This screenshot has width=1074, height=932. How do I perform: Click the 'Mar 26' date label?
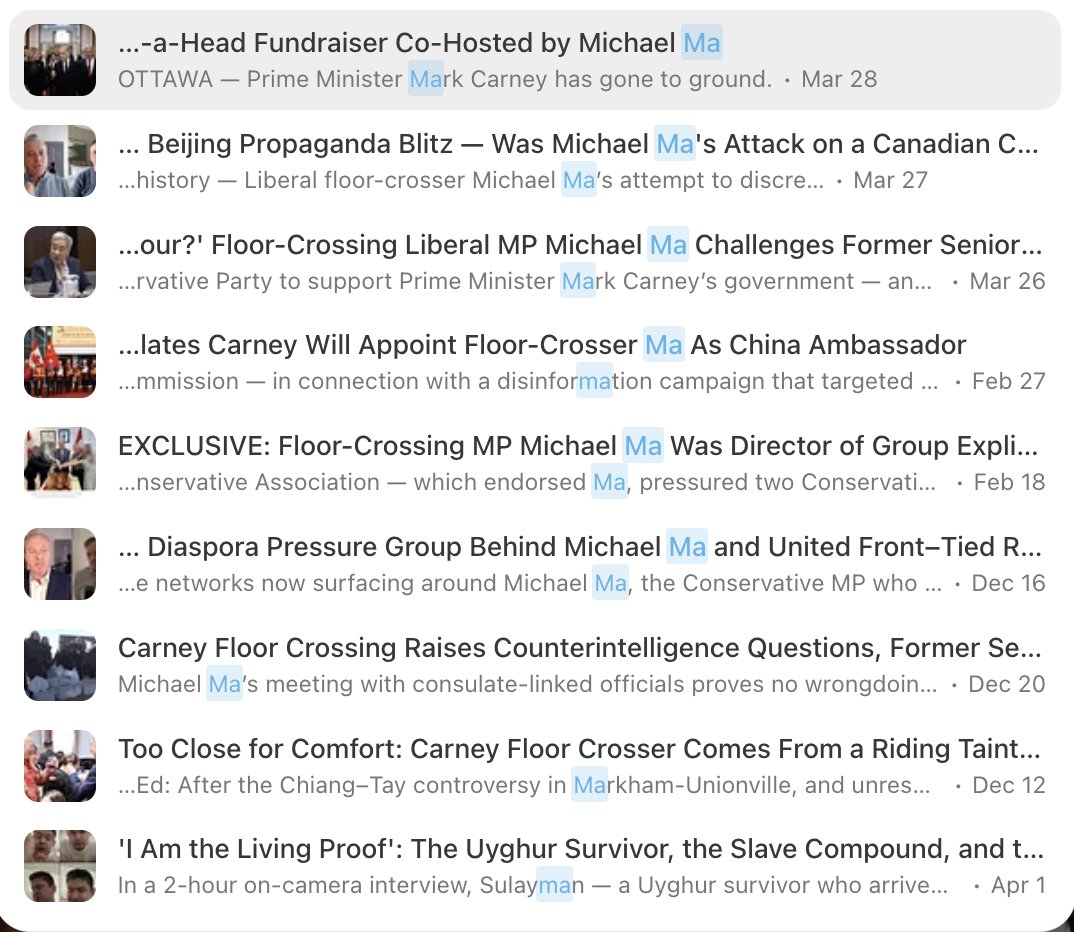1008,281
